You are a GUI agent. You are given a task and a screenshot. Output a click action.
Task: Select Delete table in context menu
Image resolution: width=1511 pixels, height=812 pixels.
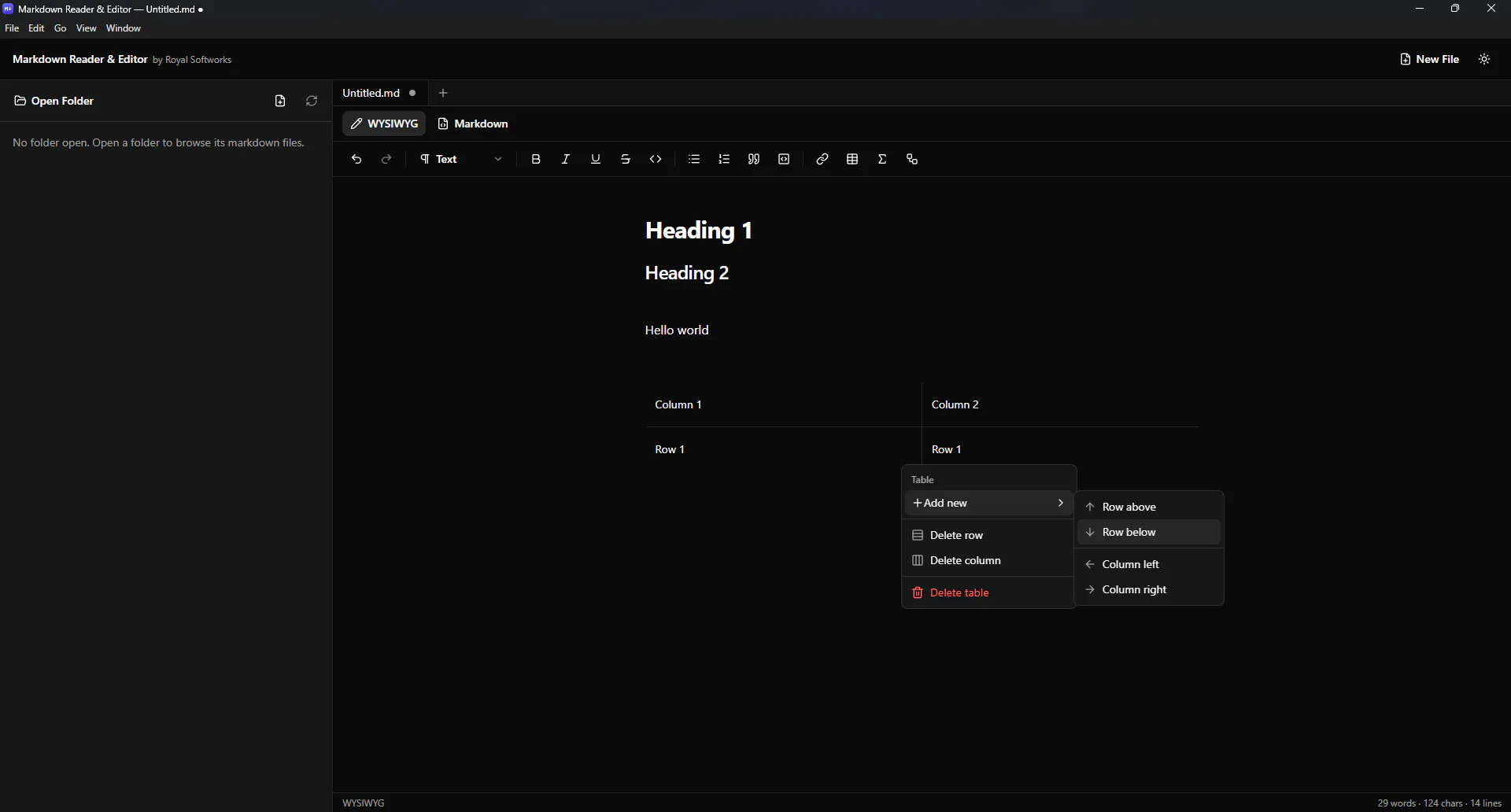point(988,592)
